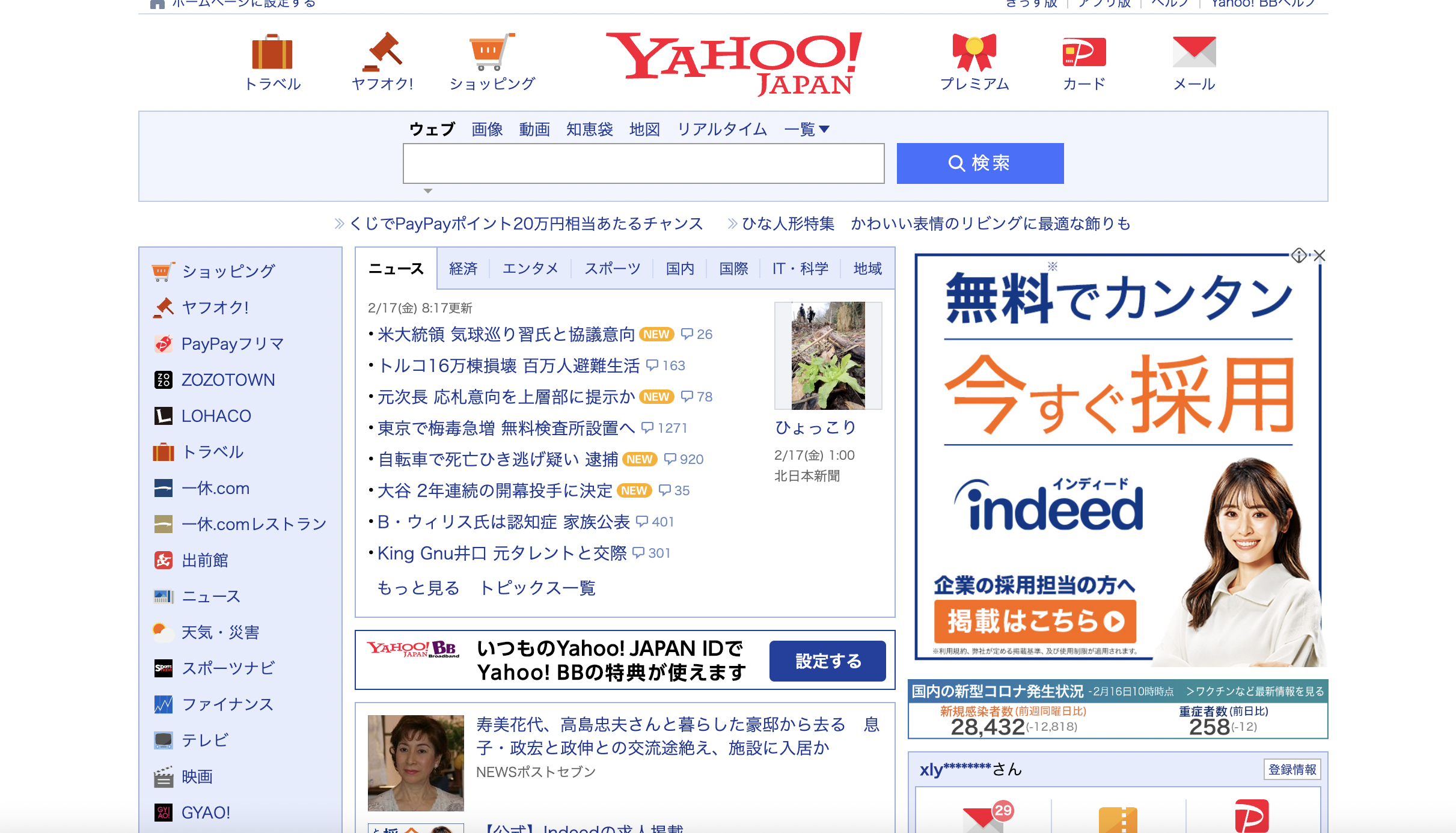Open headline 東京で梅毒急増 無料検査所設置へ
The image size is (1456, 833).
506,428
